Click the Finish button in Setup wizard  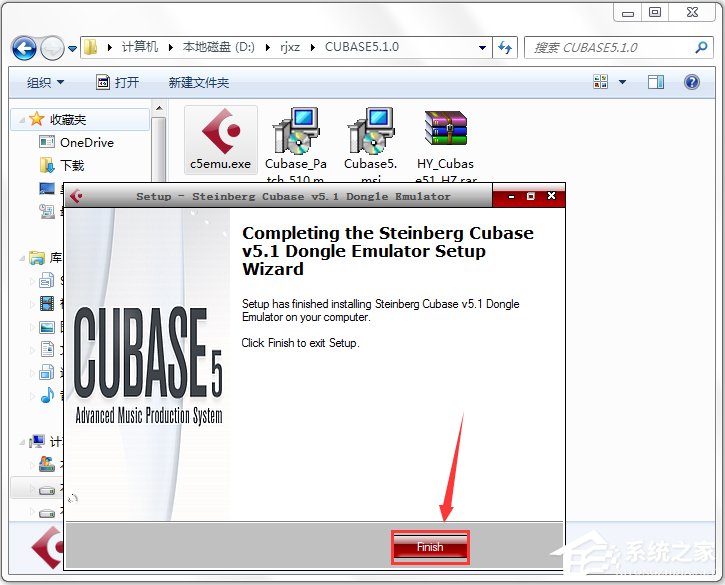pyautogui.click(x=430, y=547)
